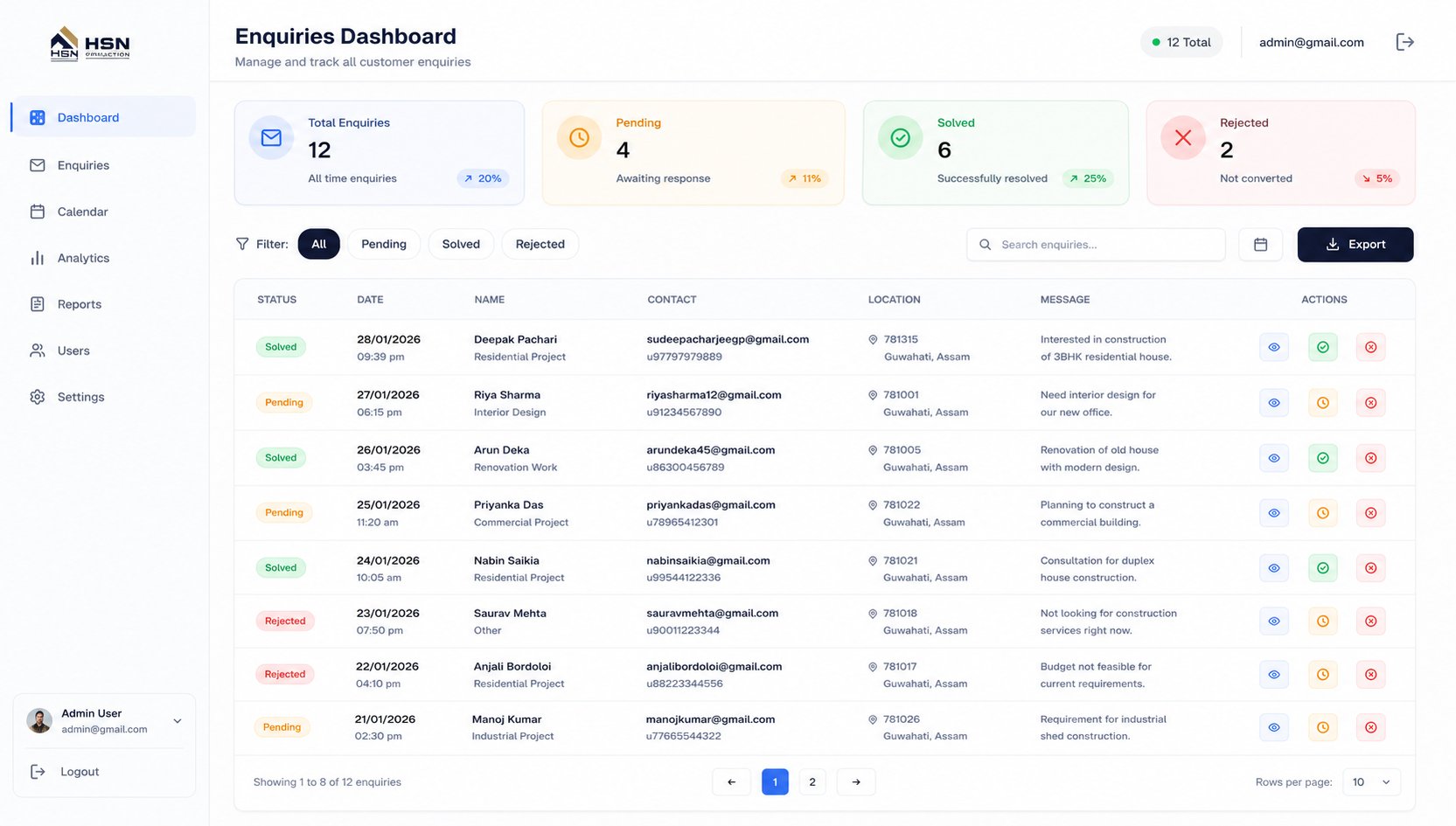This screenshot has width=1456, height=826.
Task: Reject Arun Deka enquiry with red cross
Action: coord(1371,458)
